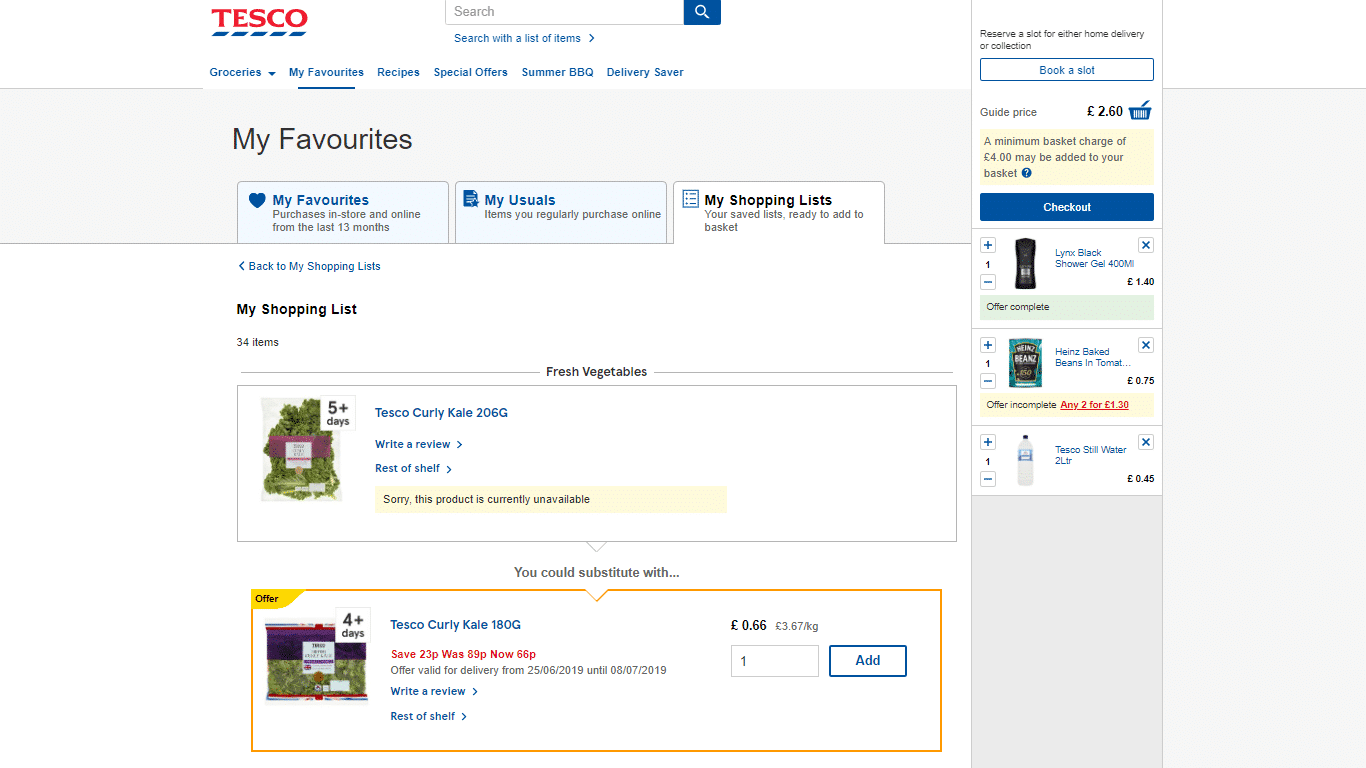
Task: Open the My Favourites tab with heart
Action: [342, 211]
